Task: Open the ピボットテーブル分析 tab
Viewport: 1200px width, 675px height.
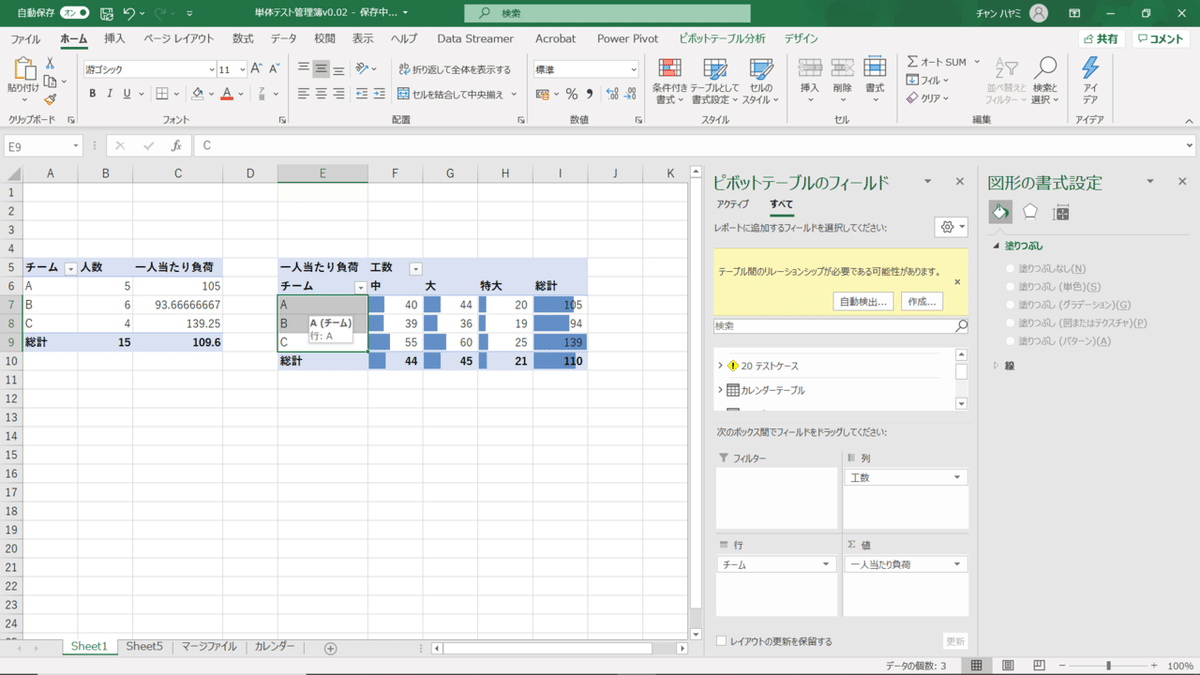Action: [722, 39]
